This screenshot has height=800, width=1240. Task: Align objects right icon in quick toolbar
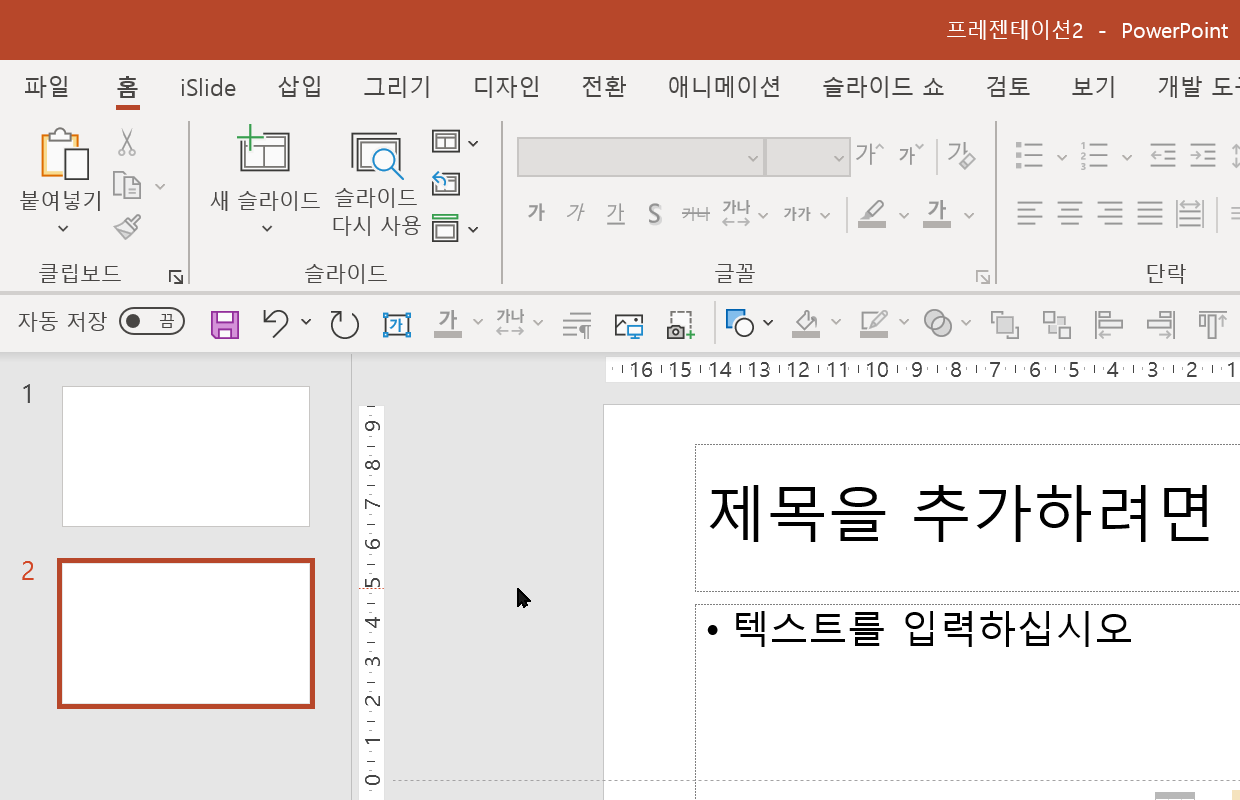click(x=1161, y=323)
